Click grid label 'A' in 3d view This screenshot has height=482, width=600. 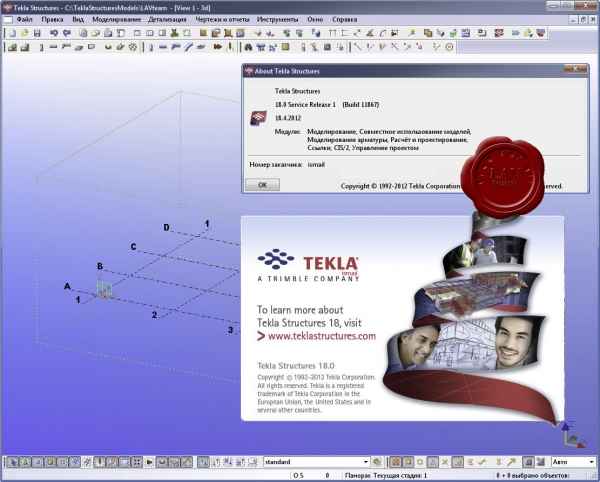[67, 286]
